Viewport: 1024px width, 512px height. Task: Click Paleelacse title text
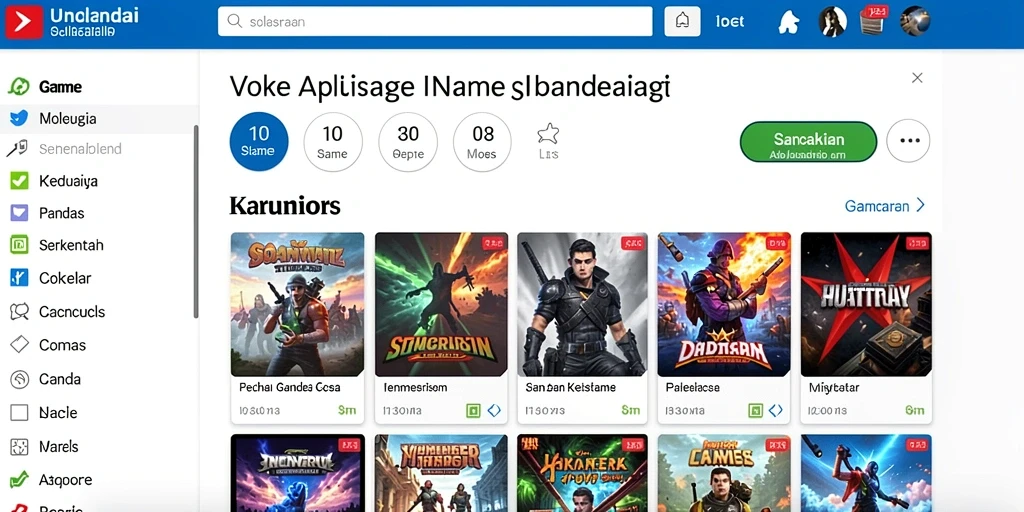coord(692,387)
